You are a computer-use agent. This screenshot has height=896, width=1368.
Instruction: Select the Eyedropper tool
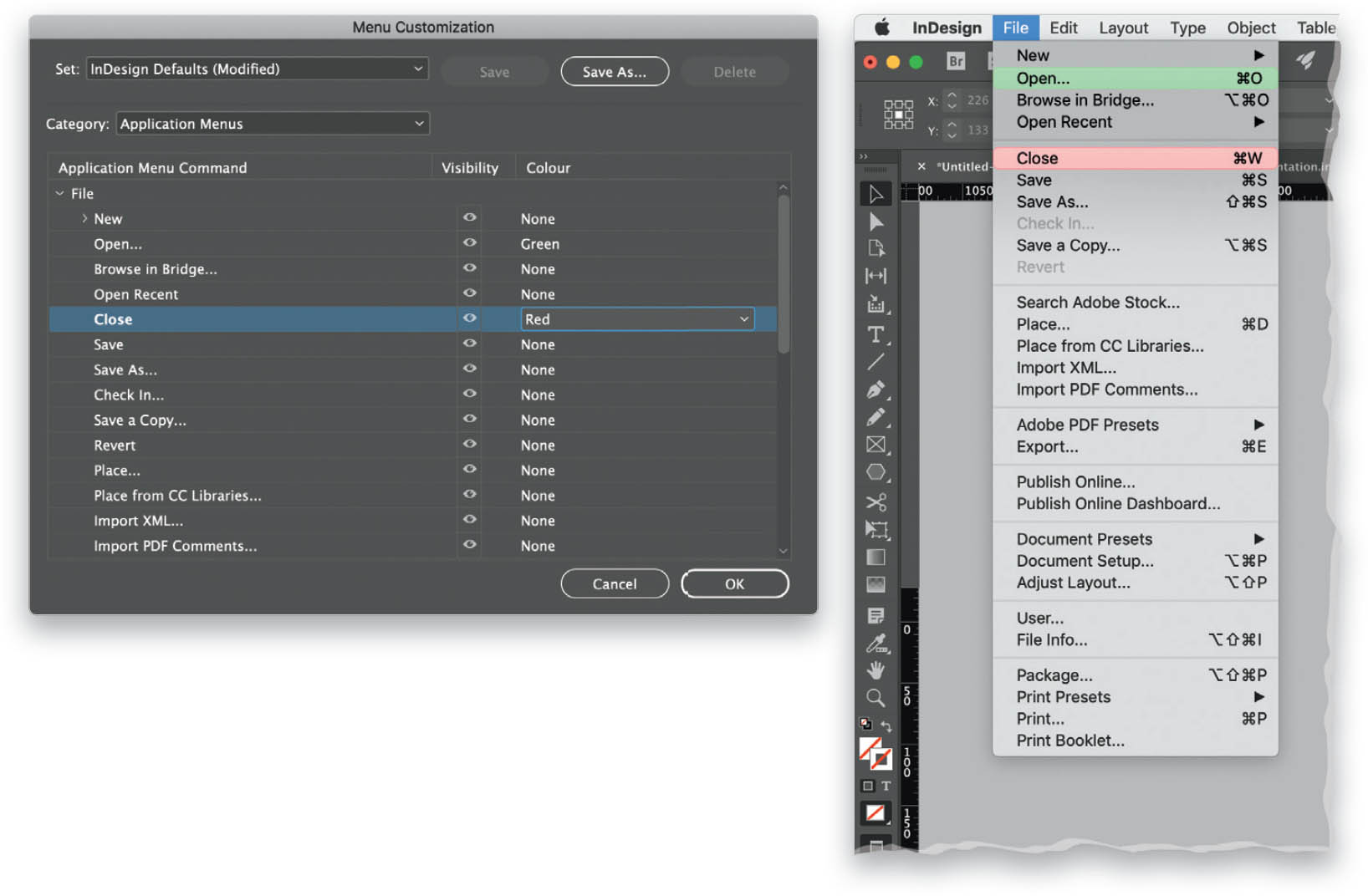click(875, 643)
